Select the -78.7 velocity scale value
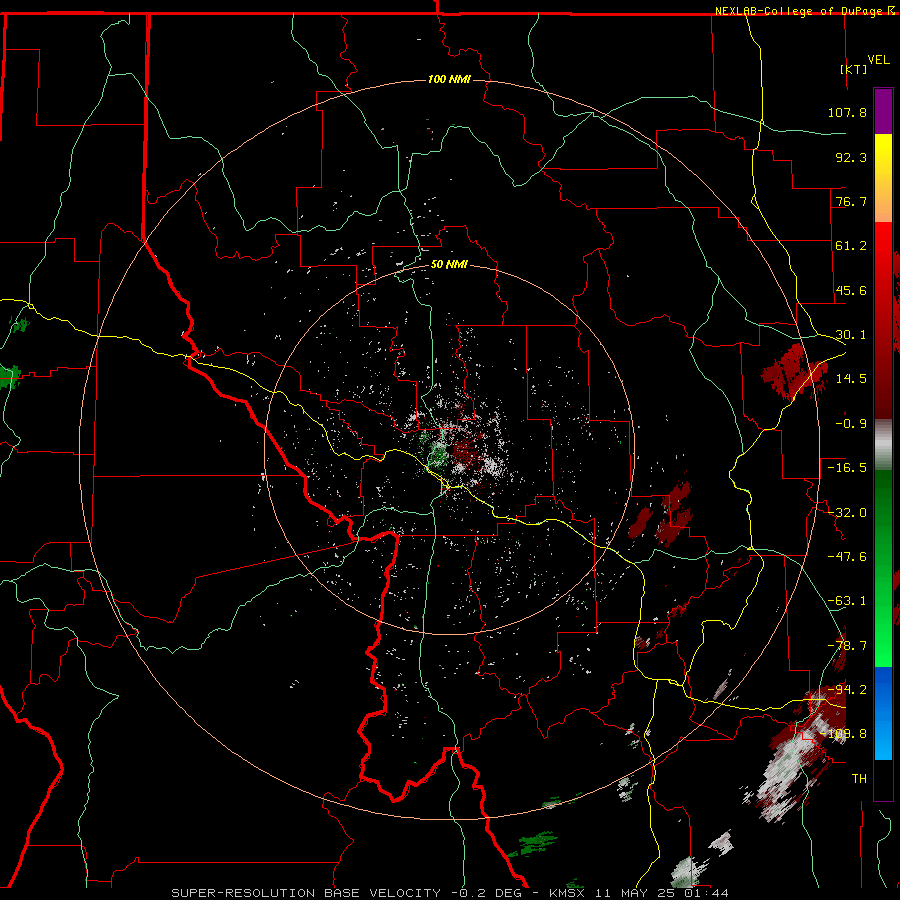Image resolution: width=900 pixels, height=900 pixels. coord(847,646)
